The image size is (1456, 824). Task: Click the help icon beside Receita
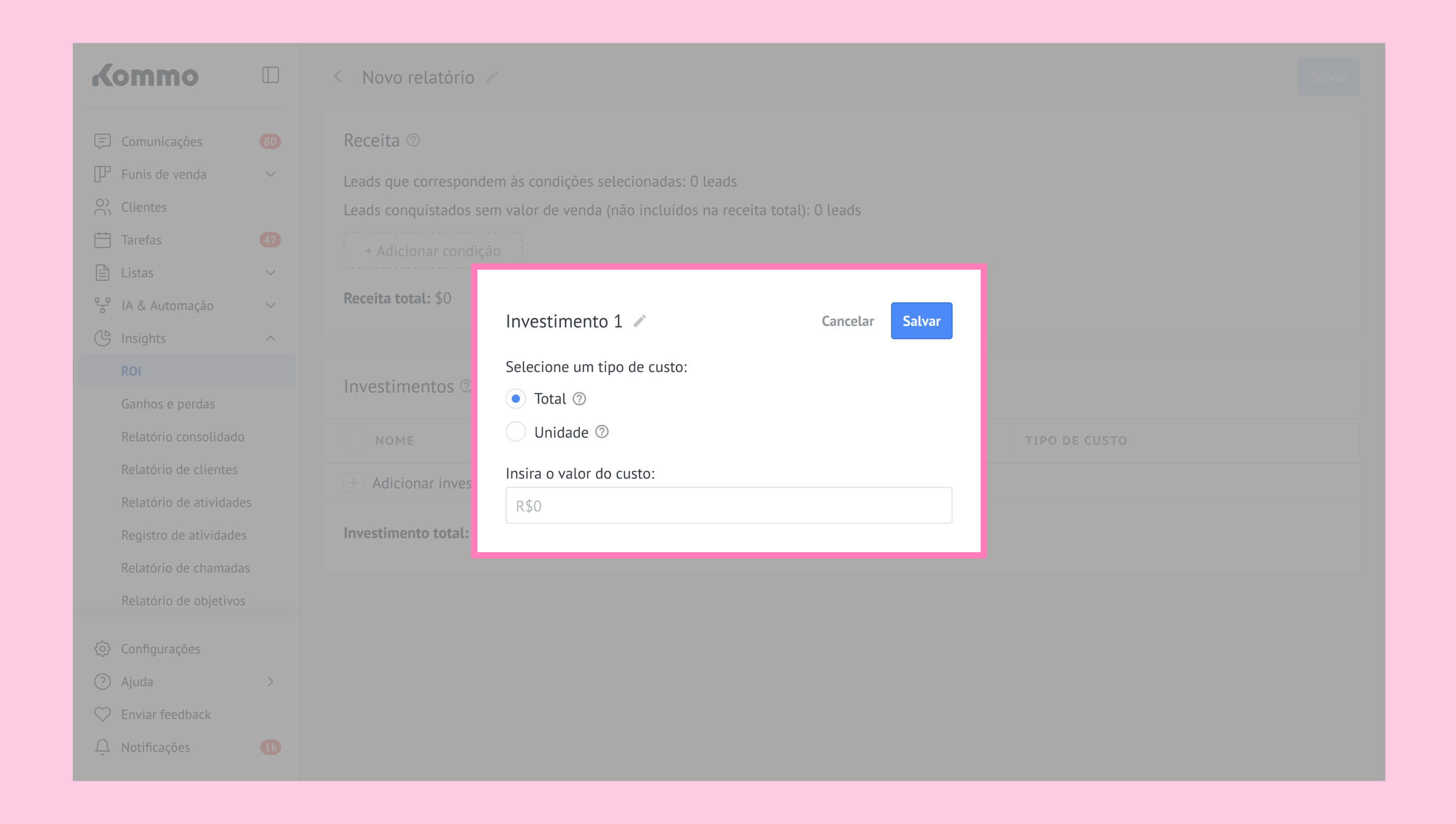[413, 140]
